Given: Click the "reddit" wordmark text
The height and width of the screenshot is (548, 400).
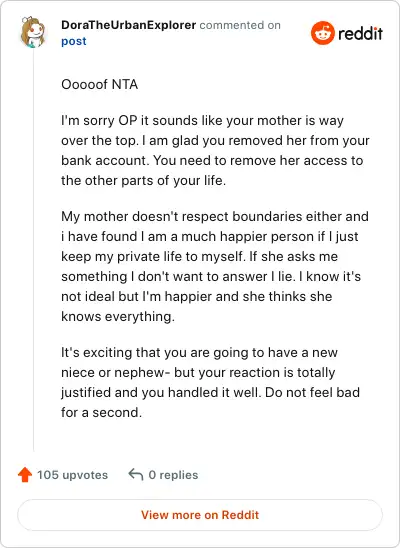Looking at the screenshot, I should pos(360,34).
